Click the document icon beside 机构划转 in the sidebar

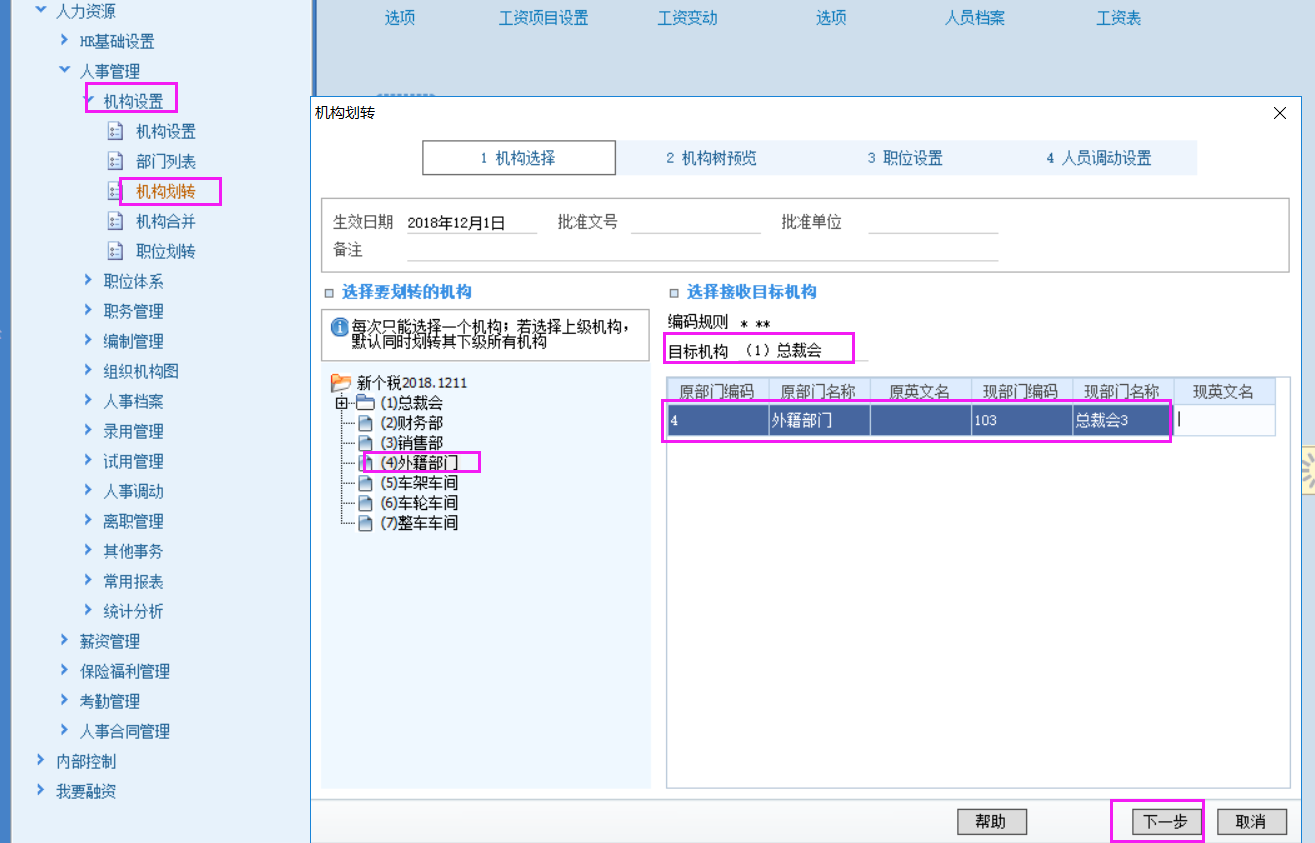(115, 191)
